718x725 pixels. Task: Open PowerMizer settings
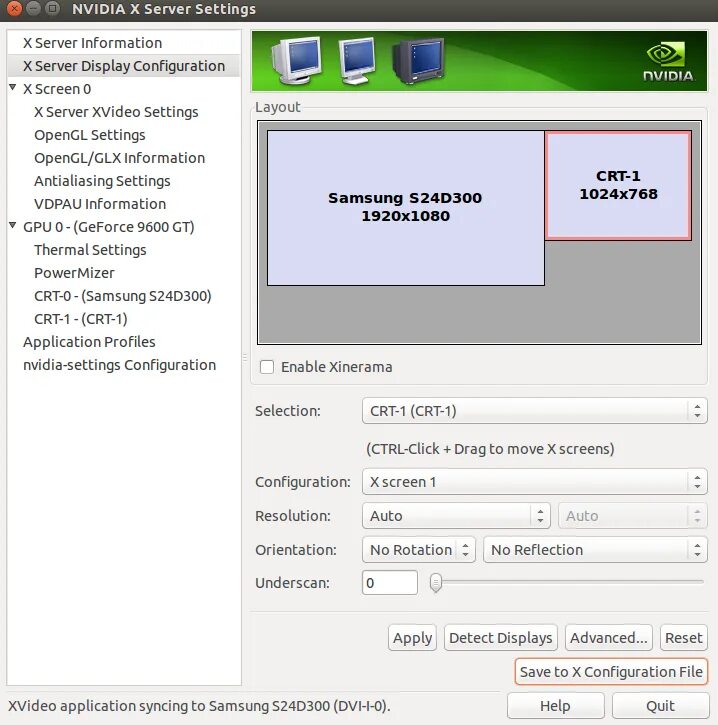tap(74, 273)
